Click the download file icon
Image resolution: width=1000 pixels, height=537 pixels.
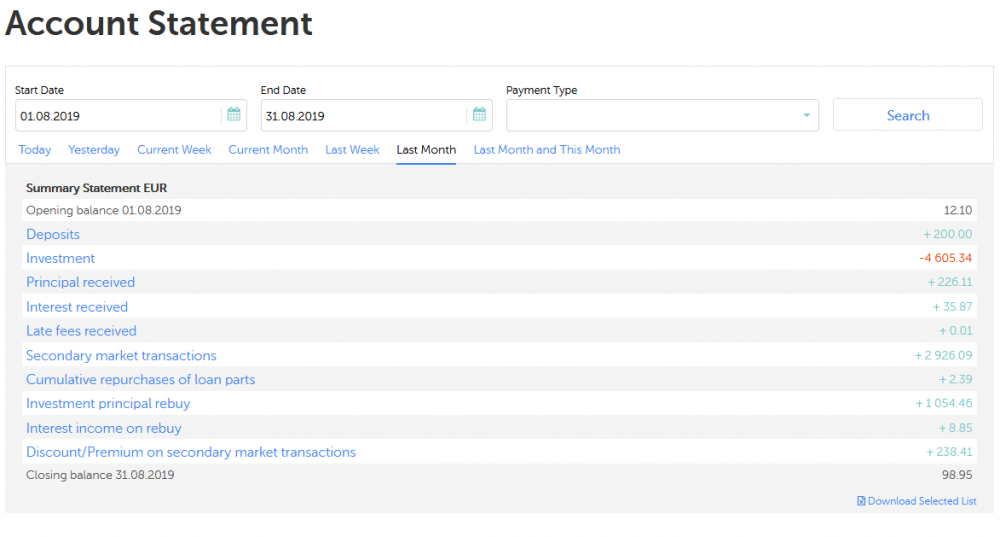click(x=861, y=501)
